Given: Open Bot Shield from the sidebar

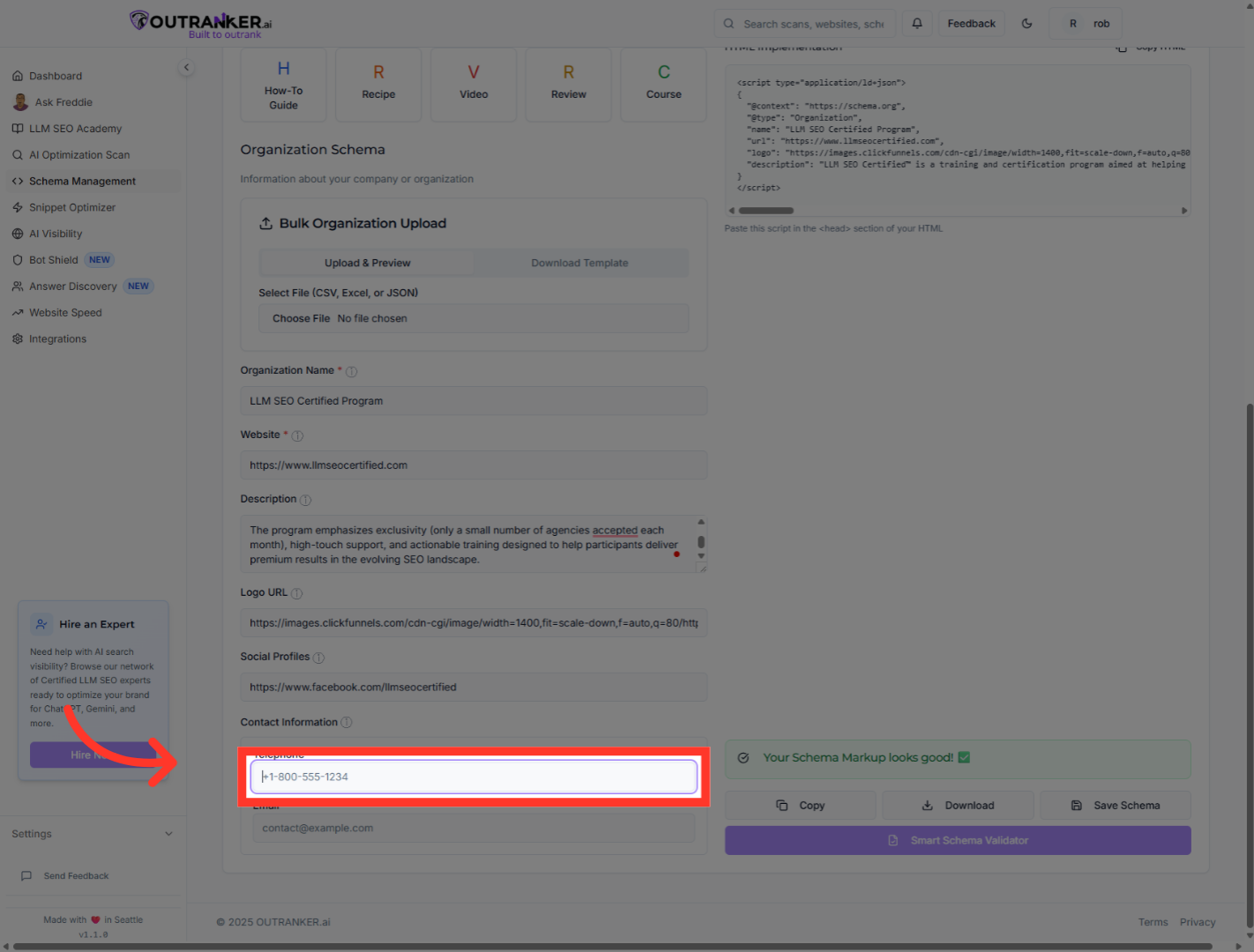Looking at the screenshot, I should click(53, 259).
